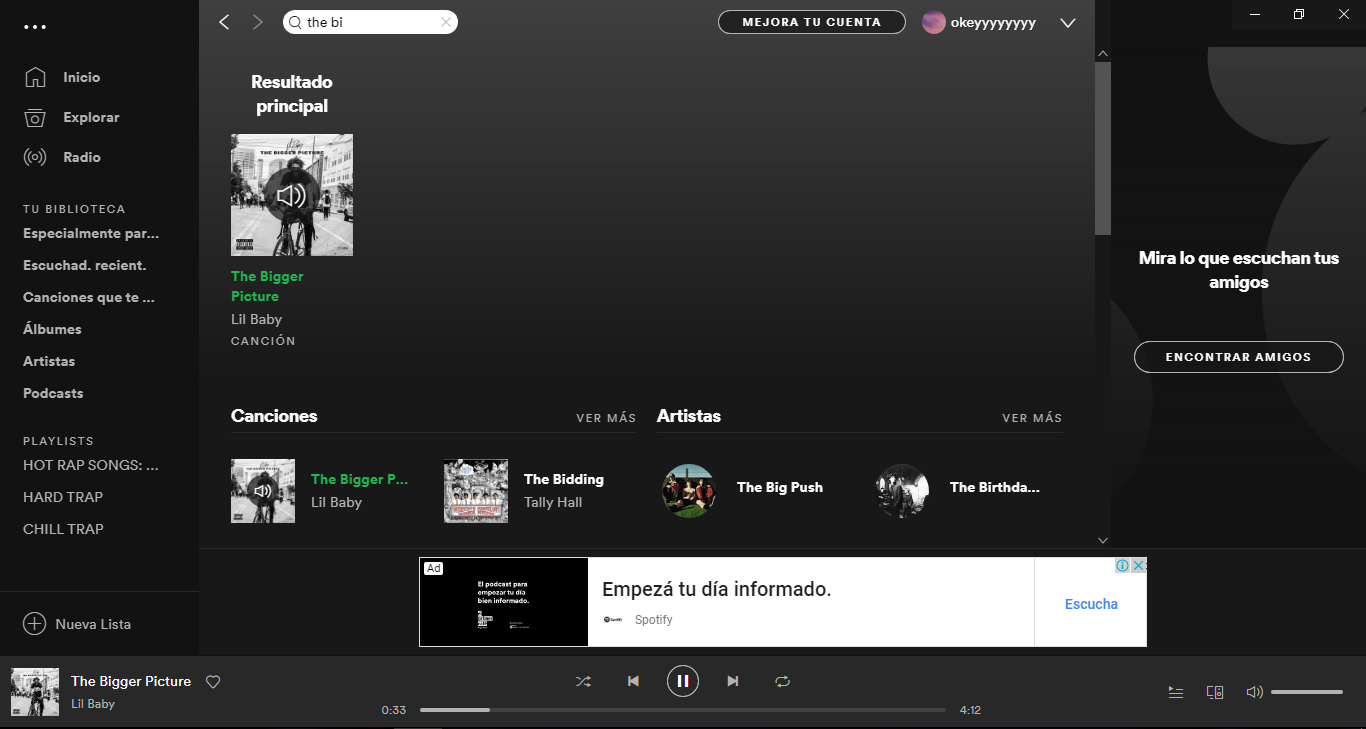Open The Big Push artist name

pos(780,487)
